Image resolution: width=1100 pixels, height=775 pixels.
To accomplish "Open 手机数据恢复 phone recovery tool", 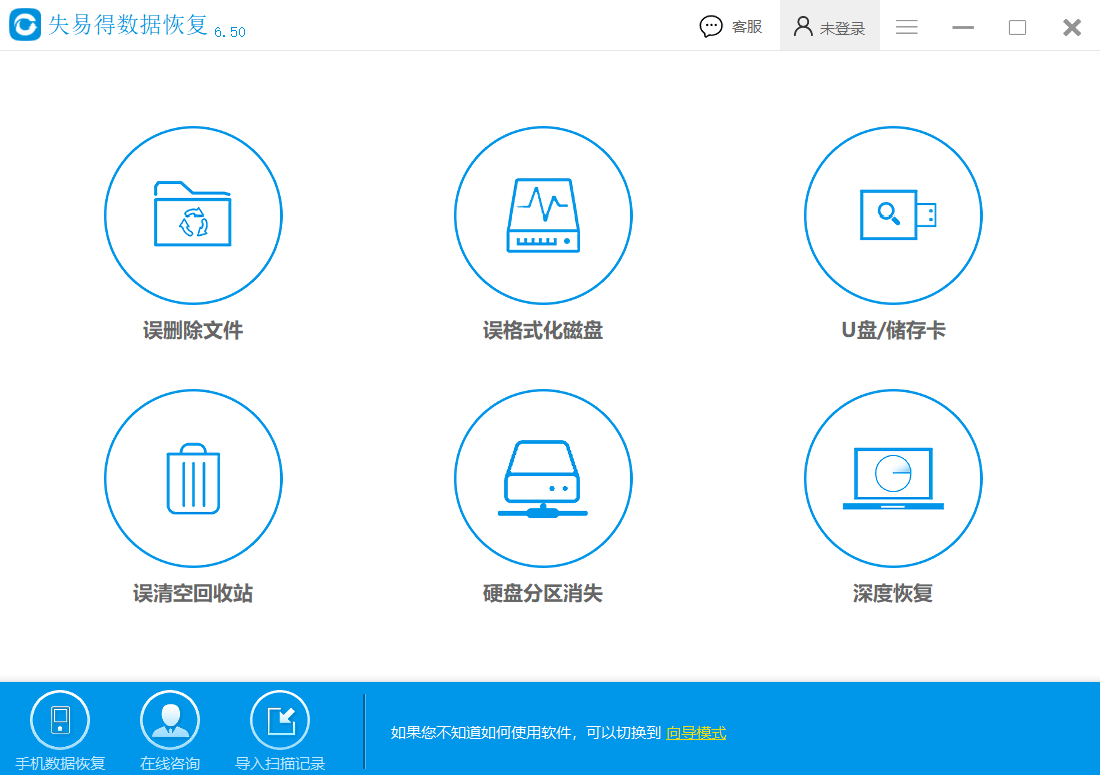I will tap(60, 730).
